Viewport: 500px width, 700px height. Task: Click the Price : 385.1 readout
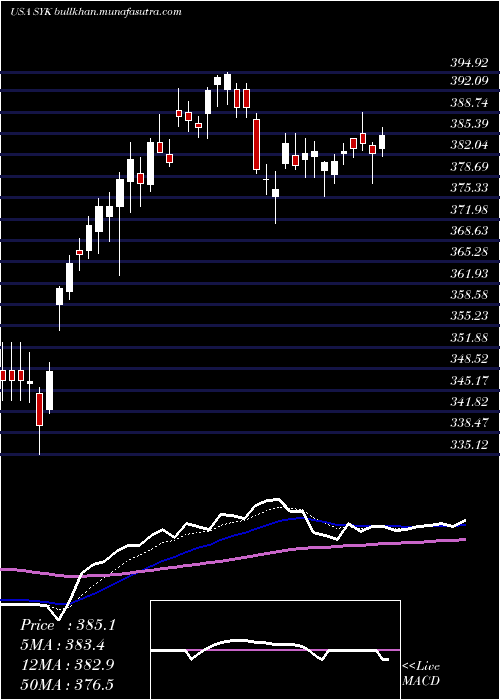click(x=68, y=625)
